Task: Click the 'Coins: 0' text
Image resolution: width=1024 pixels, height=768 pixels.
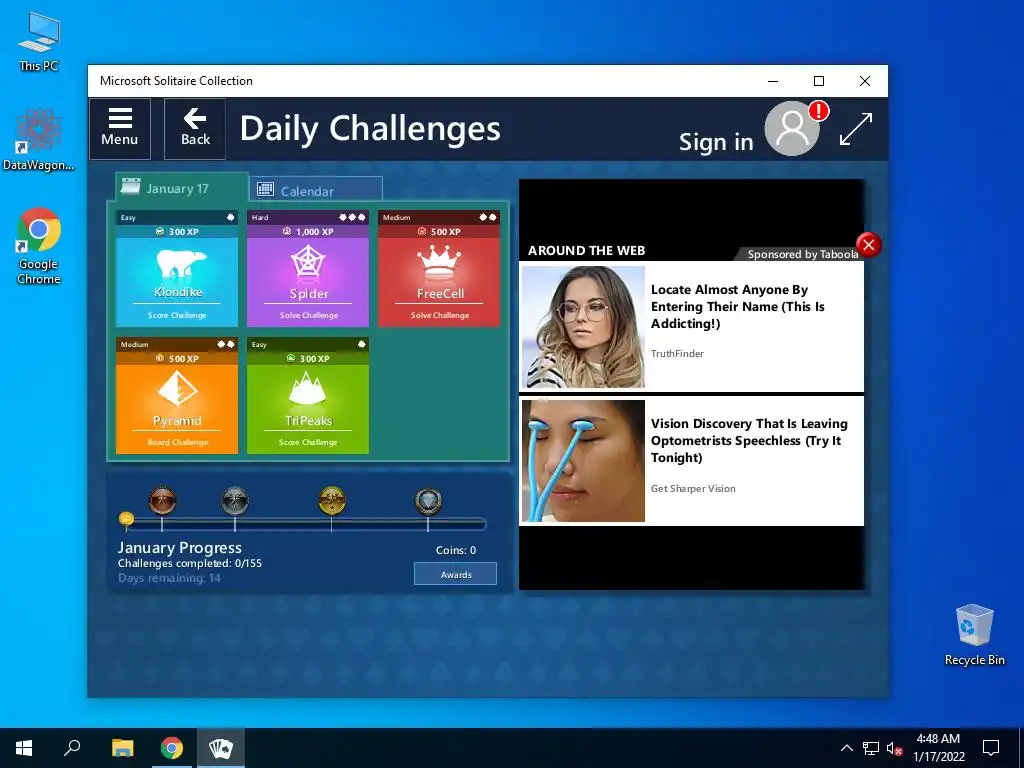Action: click(x=456, y=550)
